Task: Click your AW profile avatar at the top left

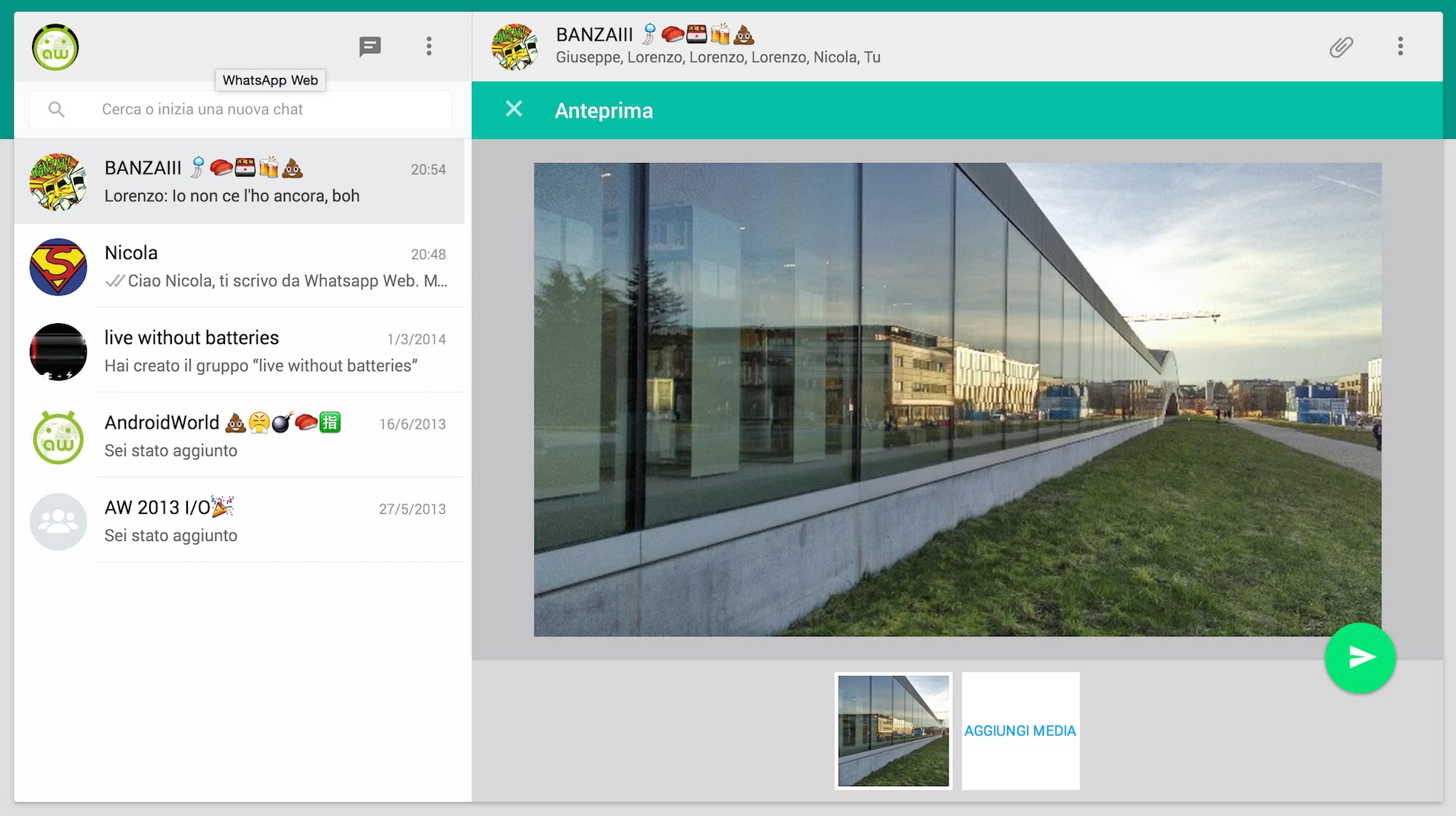Action: [55, 47]
